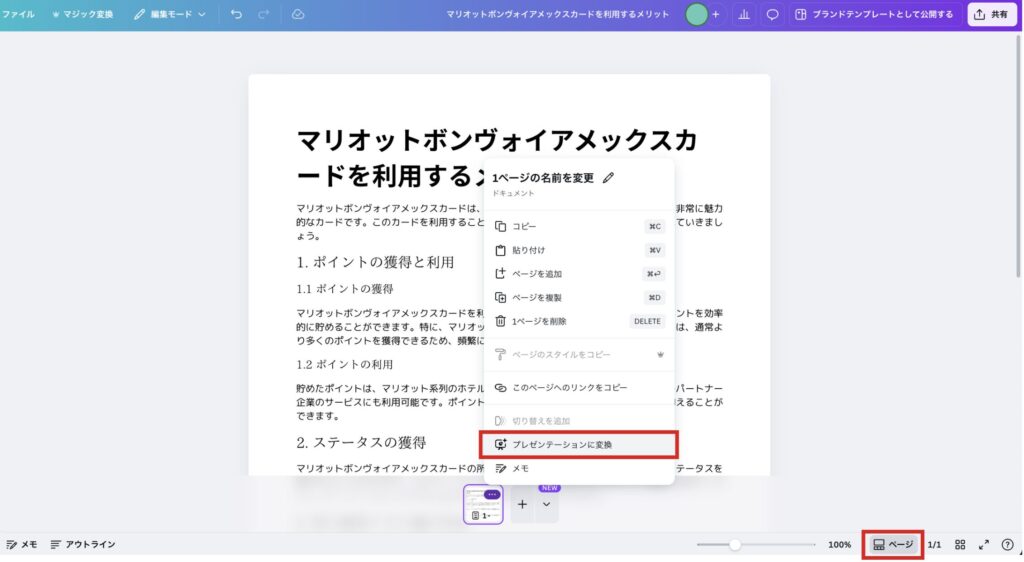Viewport: 1024px width, 562px height.
Task: Click 切り替えを追加 menu entry
Action: point(579,420)
